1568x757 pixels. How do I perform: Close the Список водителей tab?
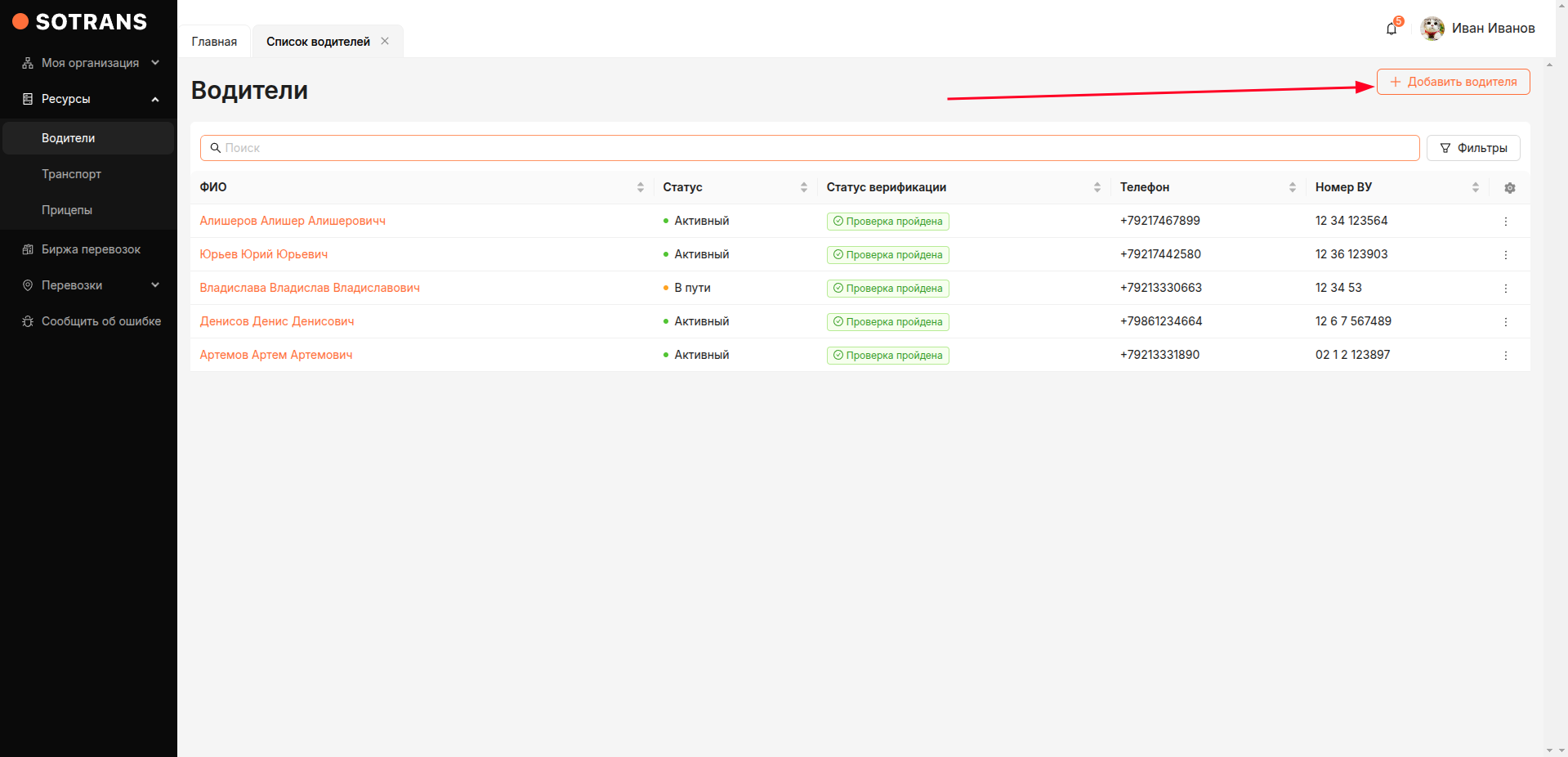click(385, 41)
